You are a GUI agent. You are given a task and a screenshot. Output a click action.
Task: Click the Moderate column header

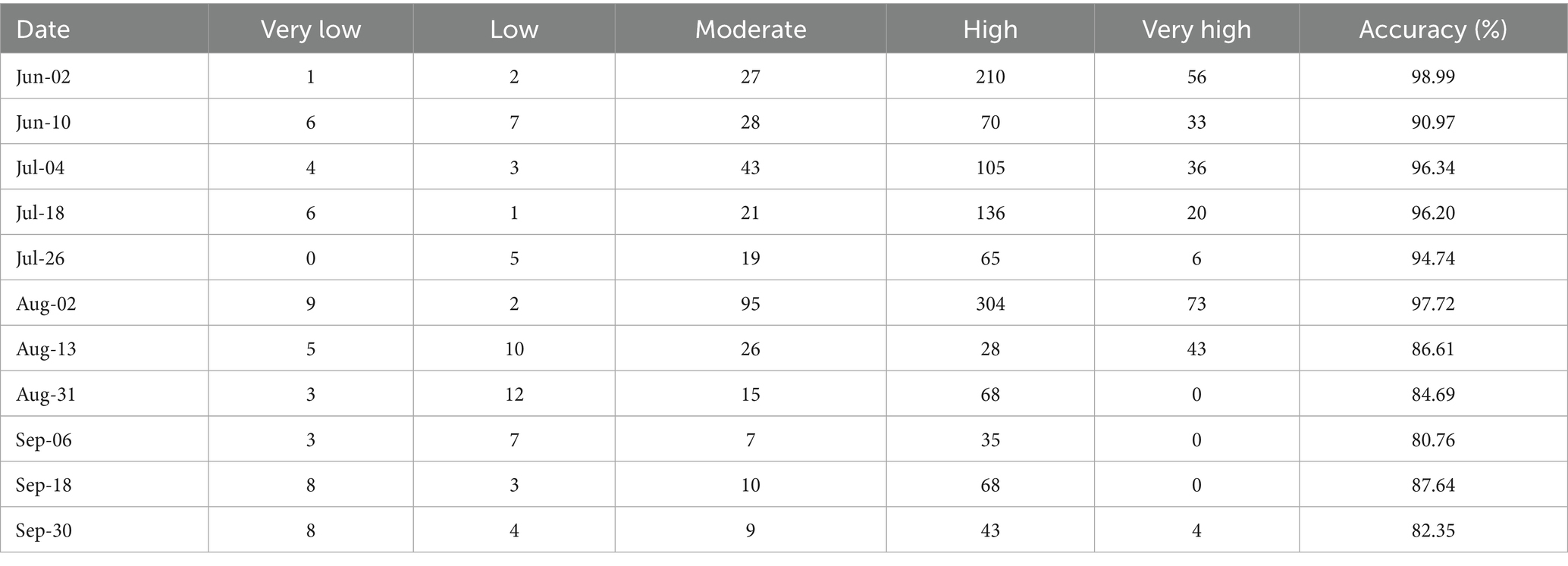751,30
